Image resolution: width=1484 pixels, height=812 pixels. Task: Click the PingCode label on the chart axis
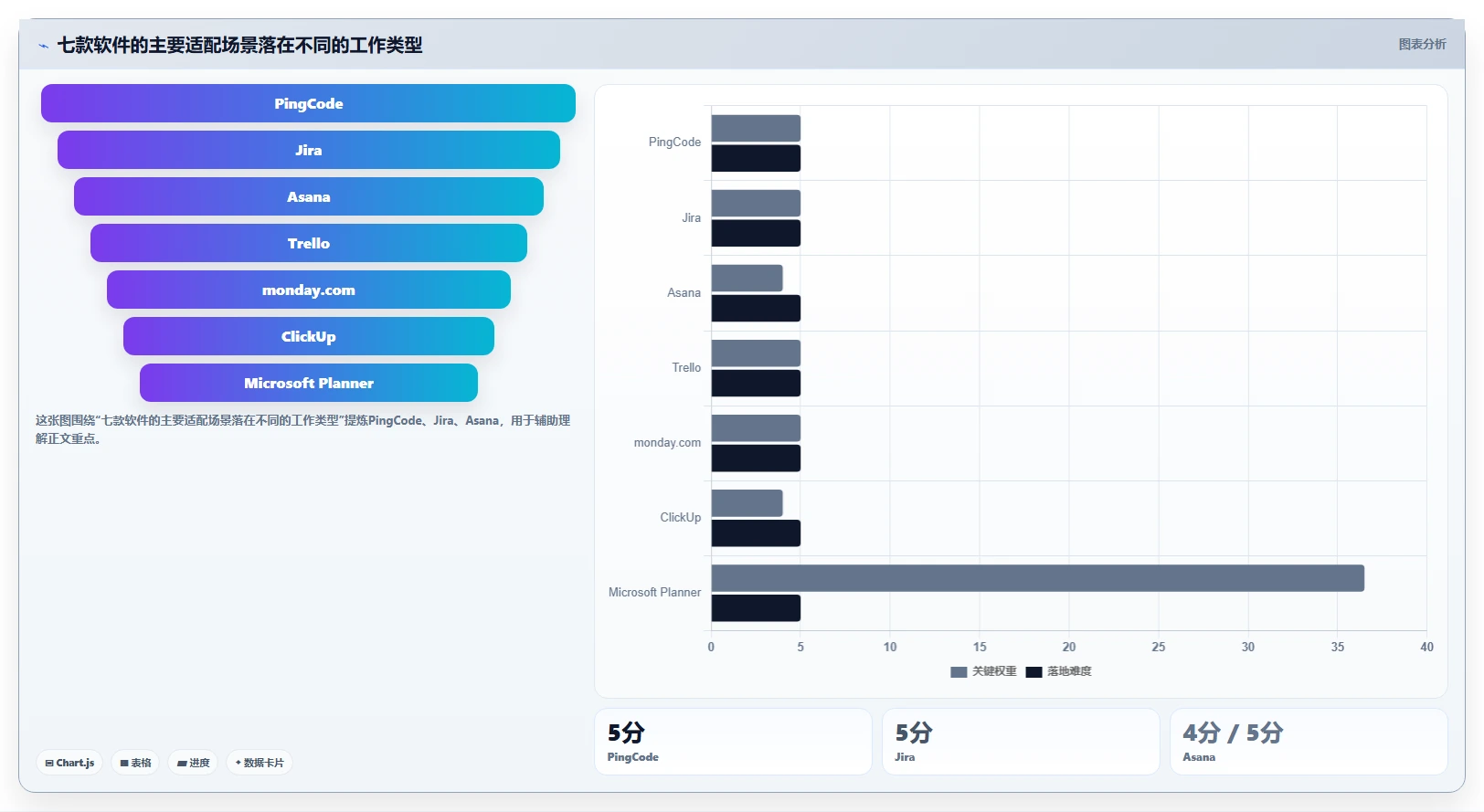point(674,142)
